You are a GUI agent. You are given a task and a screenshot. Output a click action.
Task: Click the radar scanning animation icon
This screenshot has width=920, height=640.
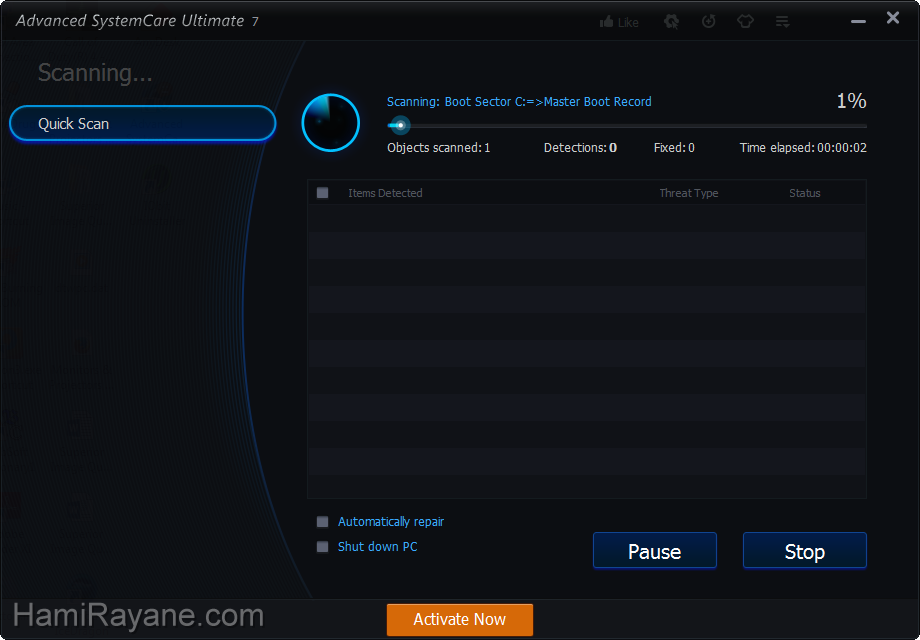pyautogui.click(x=330, y=123)
